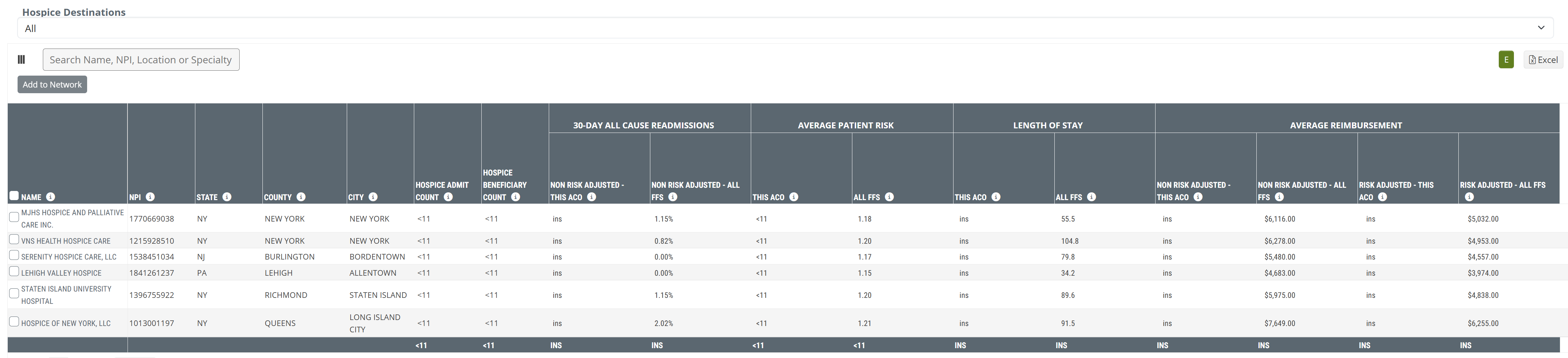Click info icon beside COUNTY header
Image resolution: width=1568 pixels, height=358 pixels.
pos(301,197)
